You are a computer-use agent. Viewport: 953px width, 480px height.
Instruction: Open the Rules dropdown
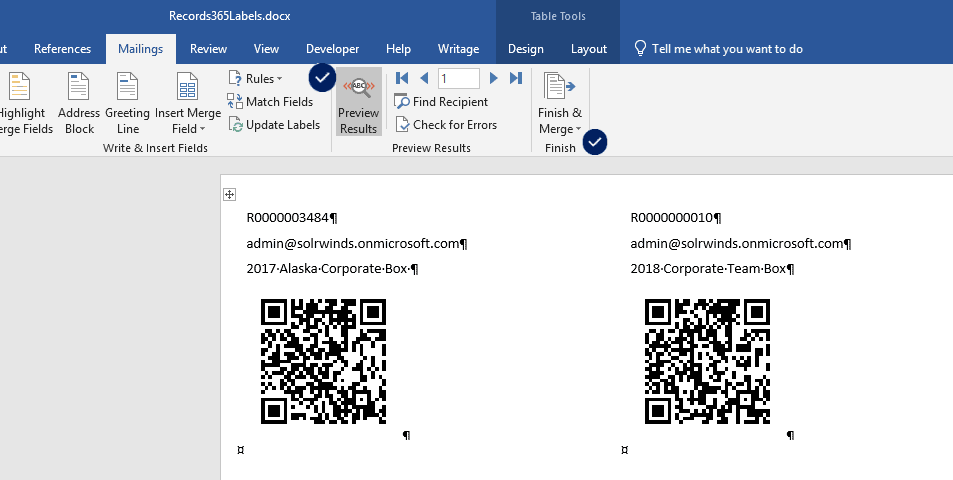pos(256,78)
